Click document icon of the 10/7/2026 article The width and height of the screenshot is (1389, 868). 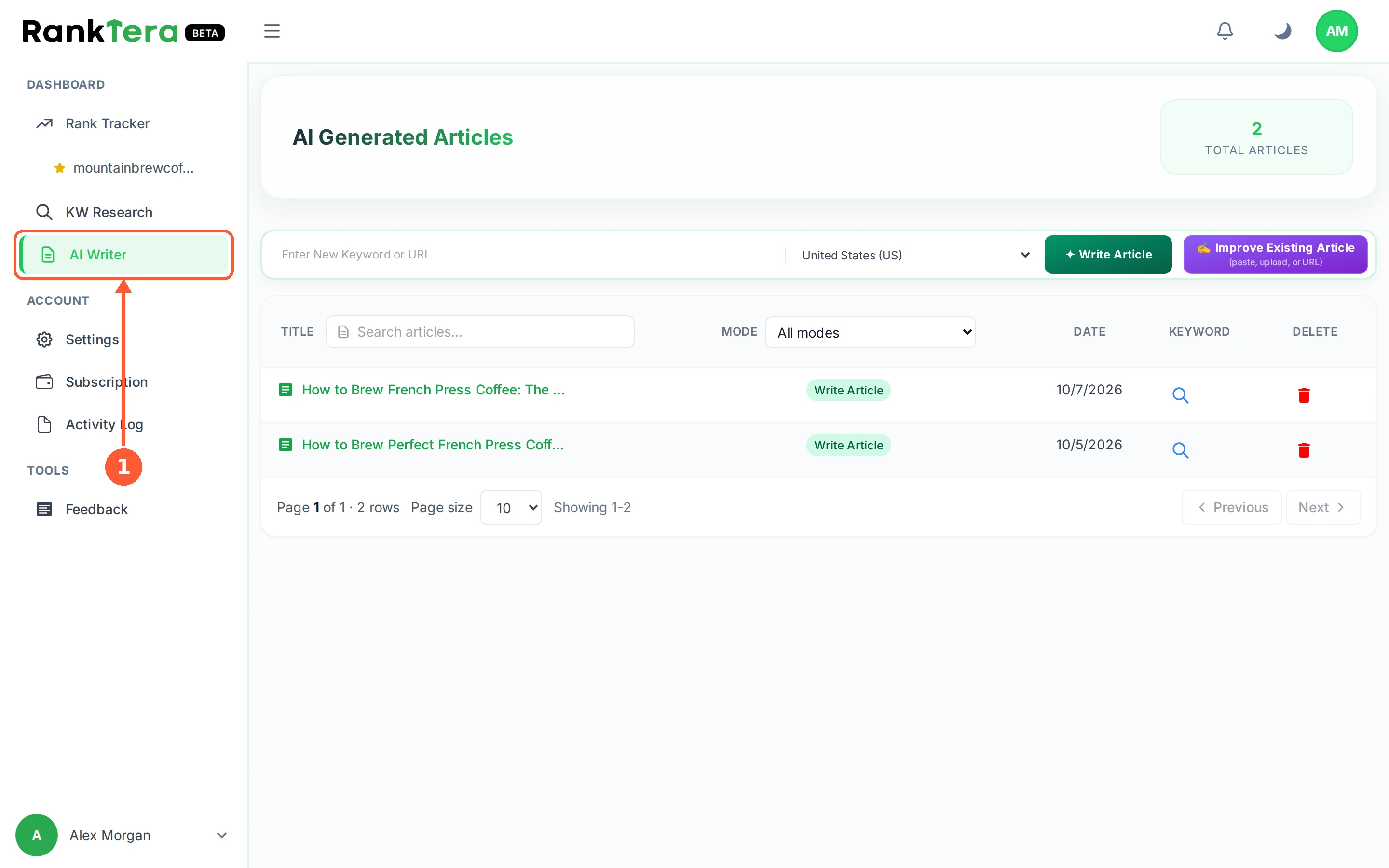[x=285, y=390]
